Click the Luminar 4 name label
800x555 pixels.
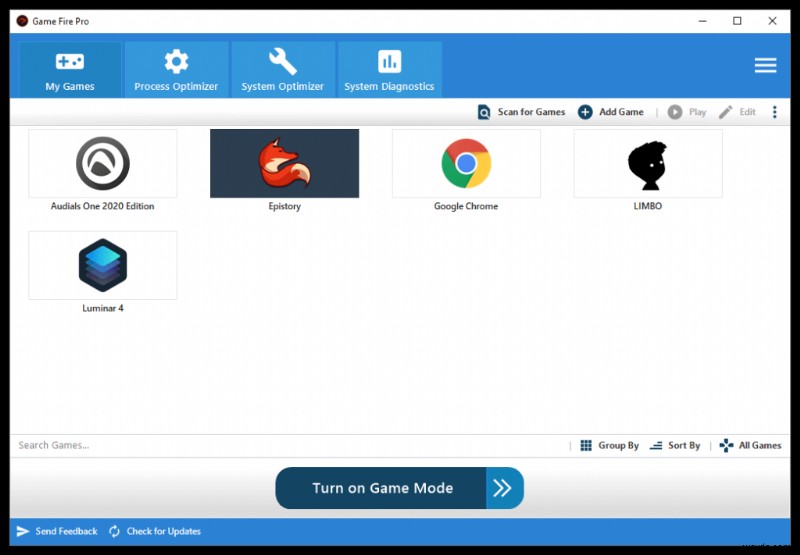tap(103, 308)
